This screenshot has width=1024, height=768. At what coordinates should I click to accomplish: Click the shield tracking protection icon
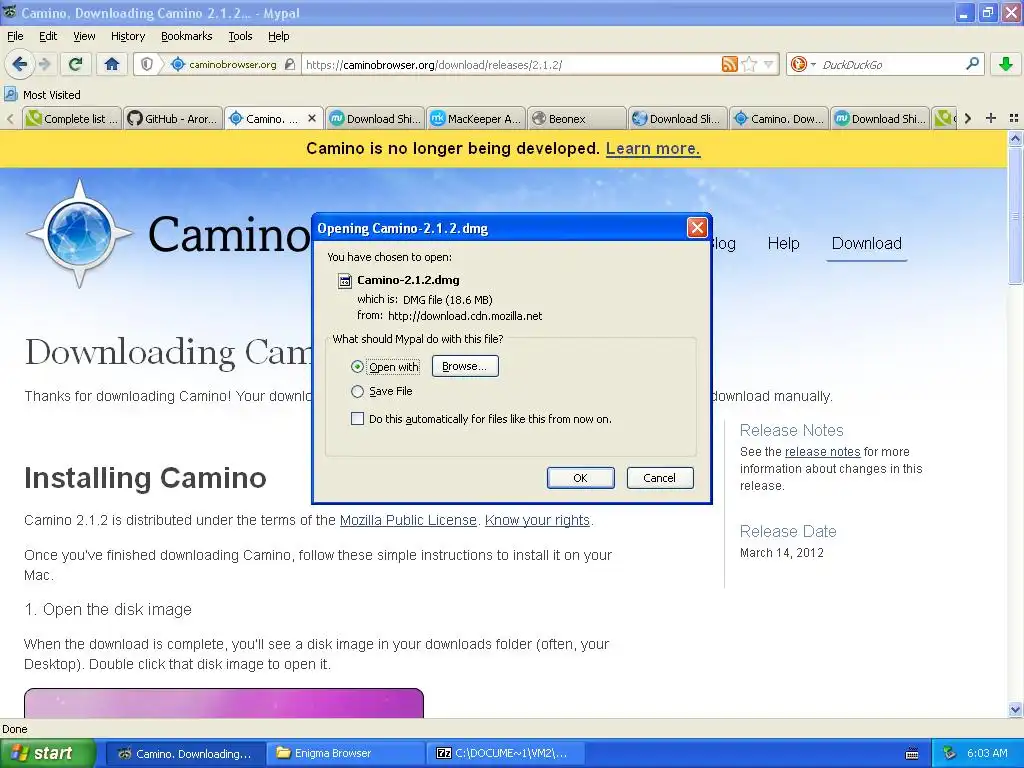coord(147,64)
